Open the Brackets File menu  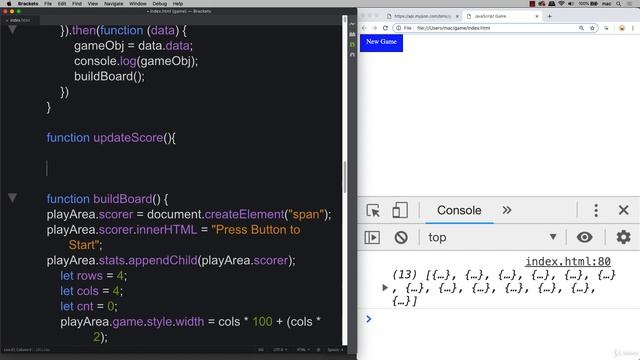click(x=48, y=4)
